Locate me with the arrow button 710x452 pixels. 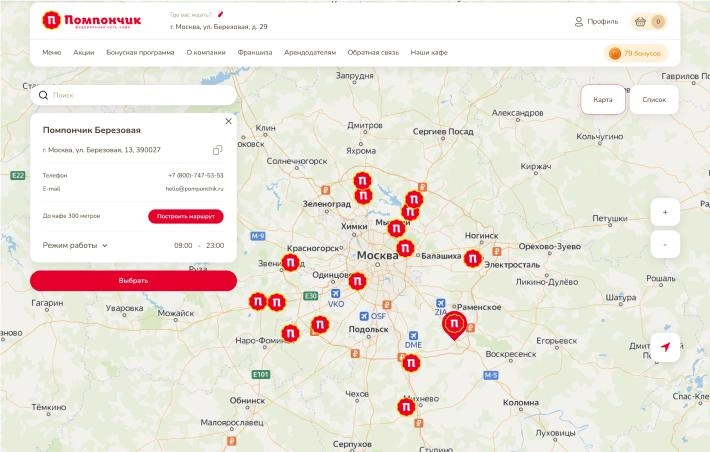[665, 347]
